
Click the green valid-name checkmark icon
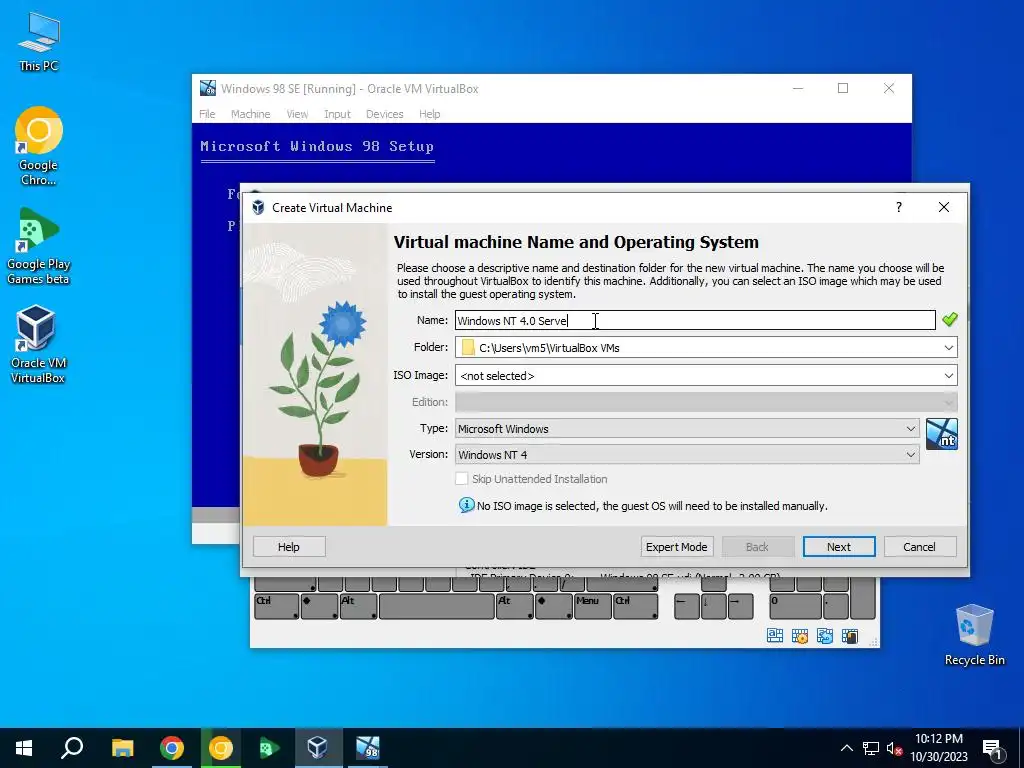[x=950, y=319]
